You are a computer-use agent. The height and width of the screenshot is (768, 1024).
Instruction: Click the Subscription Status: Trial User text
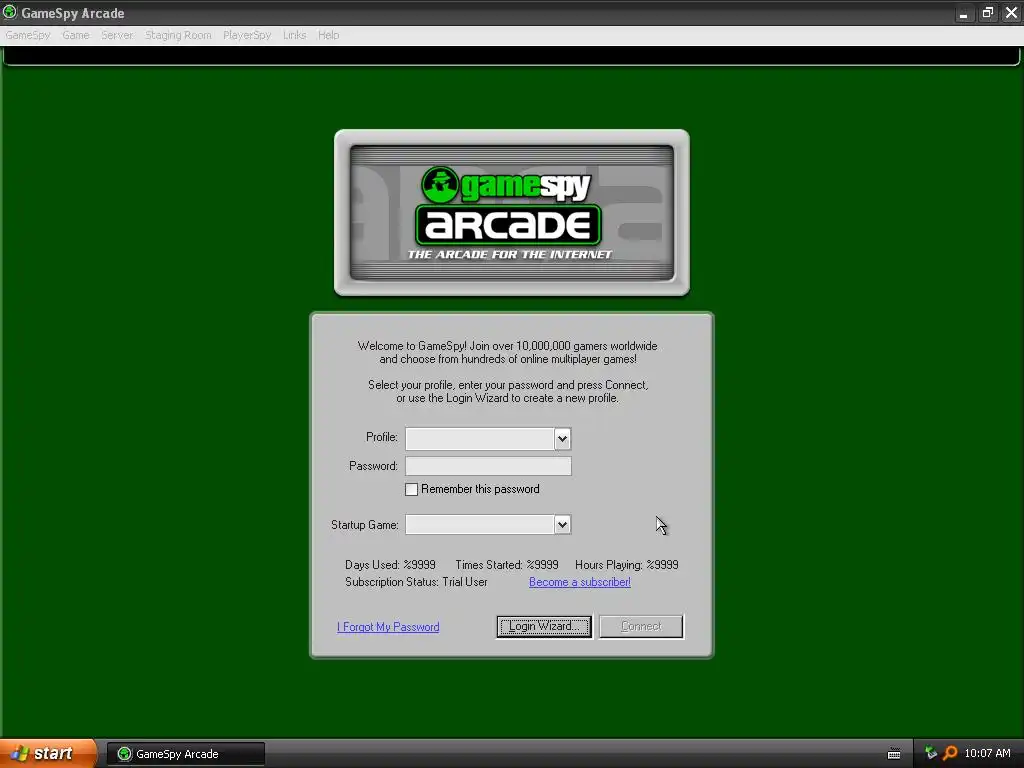[x=416, y=582]
